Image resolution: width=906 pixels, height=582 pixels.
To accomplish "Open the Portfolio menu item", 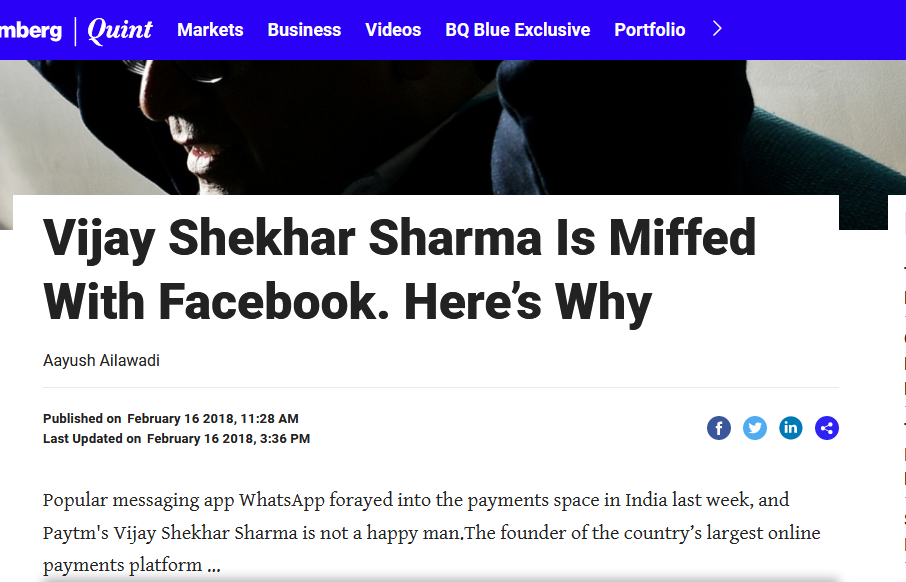I will click(x=649, y=29).
